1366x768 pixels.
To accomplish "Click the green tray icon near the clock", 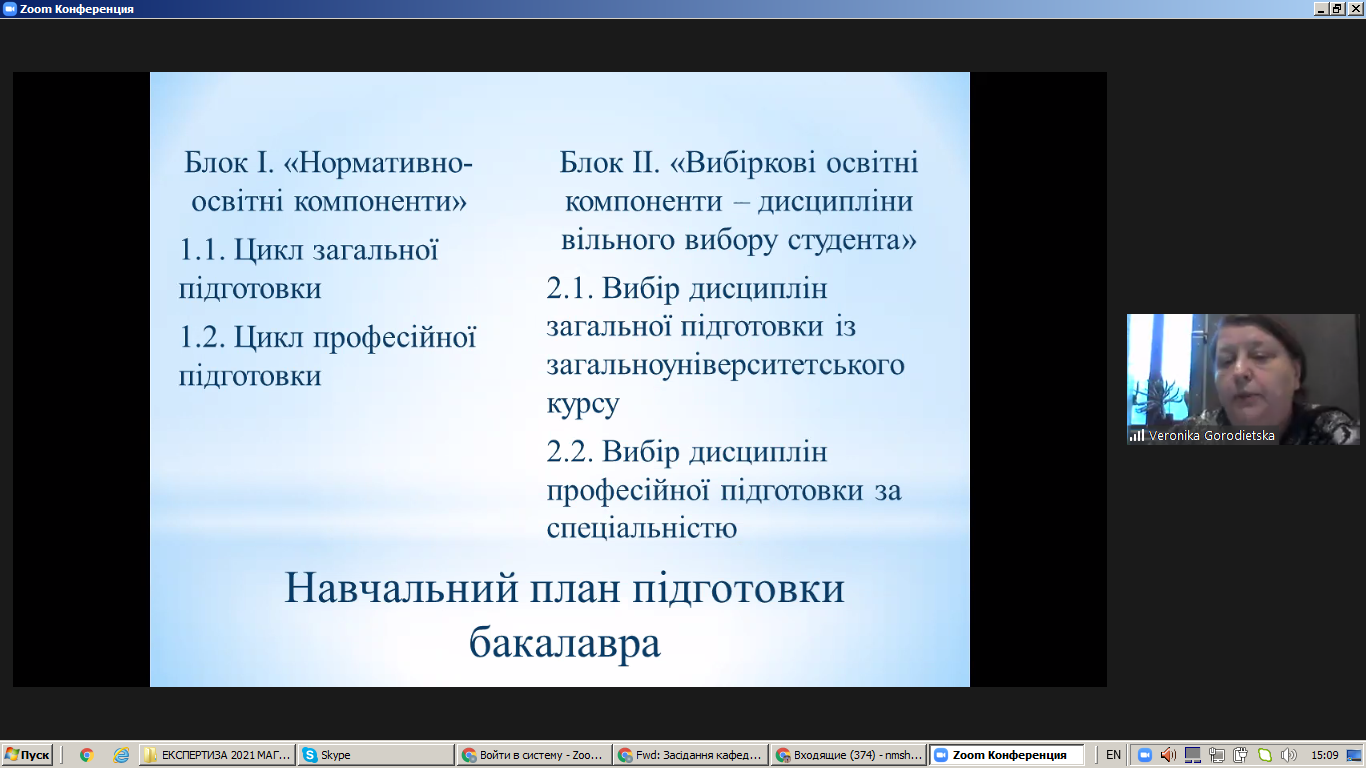I will pyautogui.click(x=1264, y=755).
